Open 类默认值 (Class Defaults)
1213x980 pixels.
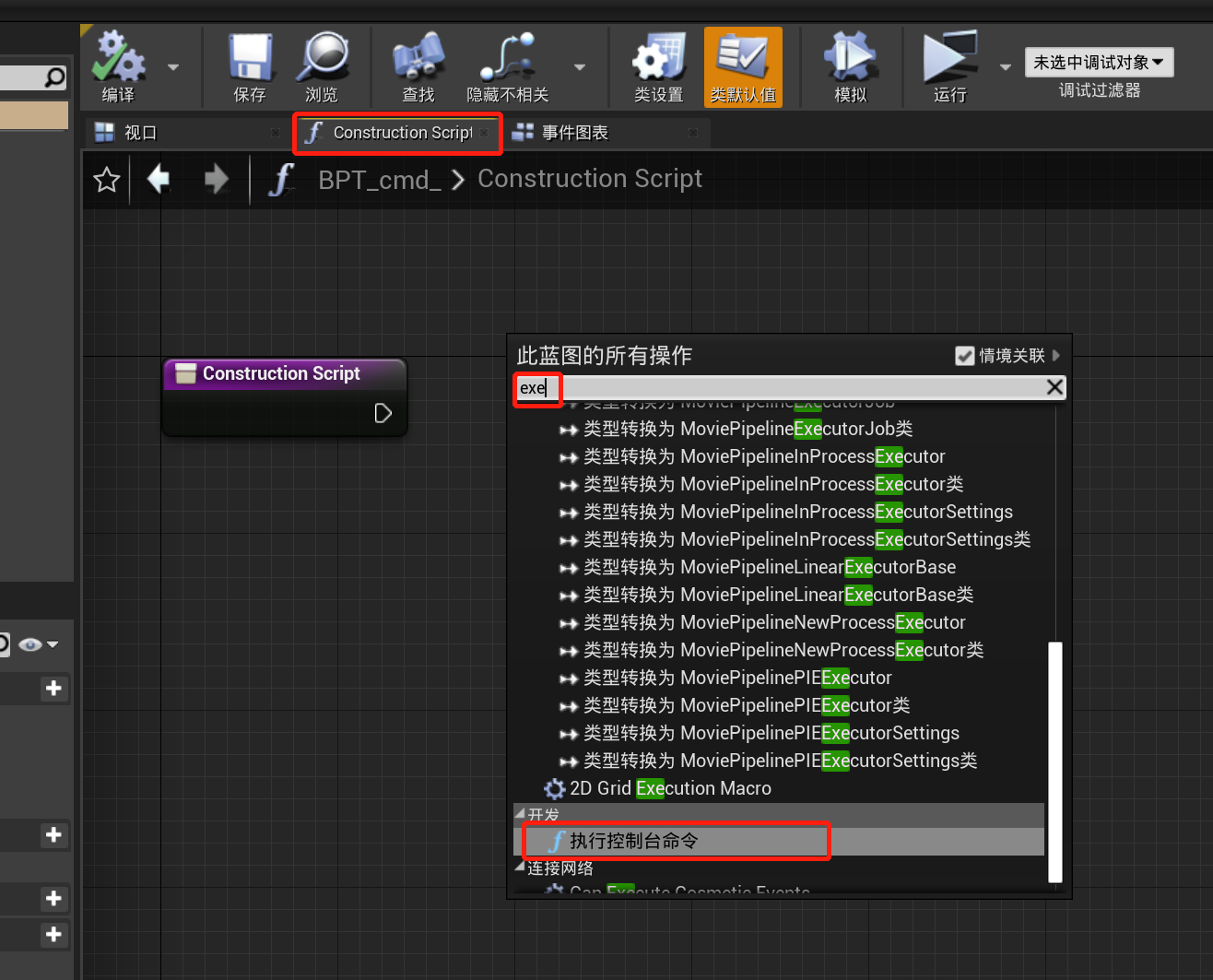coord(743,65)
